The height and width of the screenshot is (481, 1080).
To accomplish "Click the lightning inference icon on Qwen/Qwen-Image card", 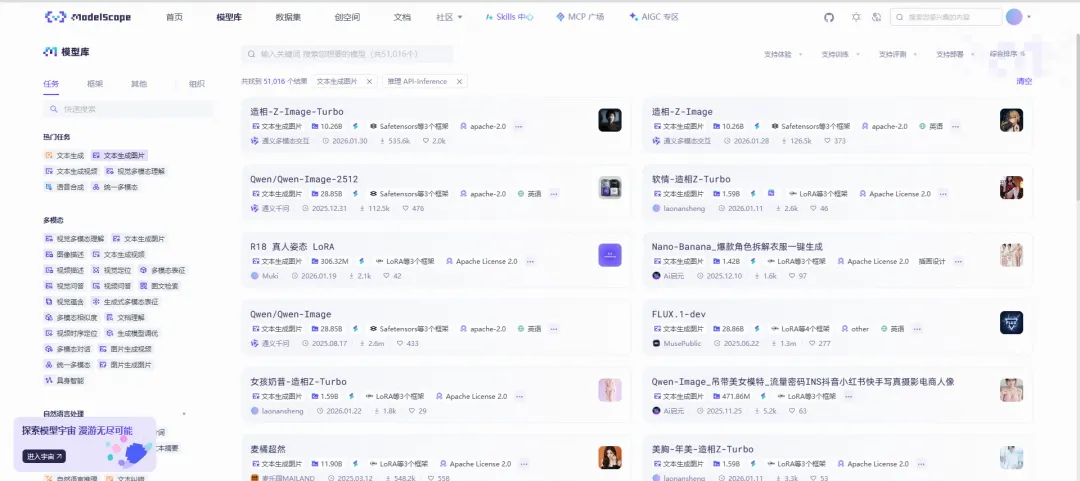I will (x=356, y=329).
